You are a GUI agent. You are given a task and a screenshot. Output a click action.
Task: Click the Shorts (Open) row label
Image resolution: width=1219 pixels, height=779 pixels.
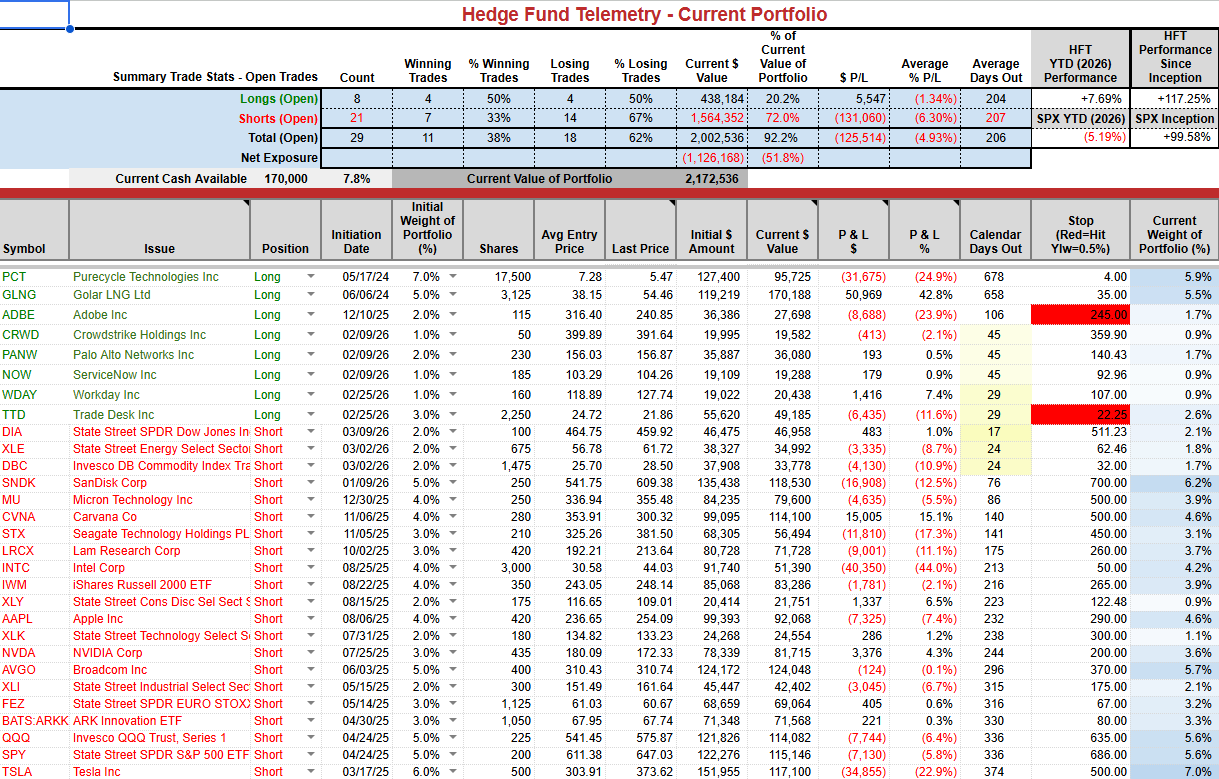[x=277, y=119]
